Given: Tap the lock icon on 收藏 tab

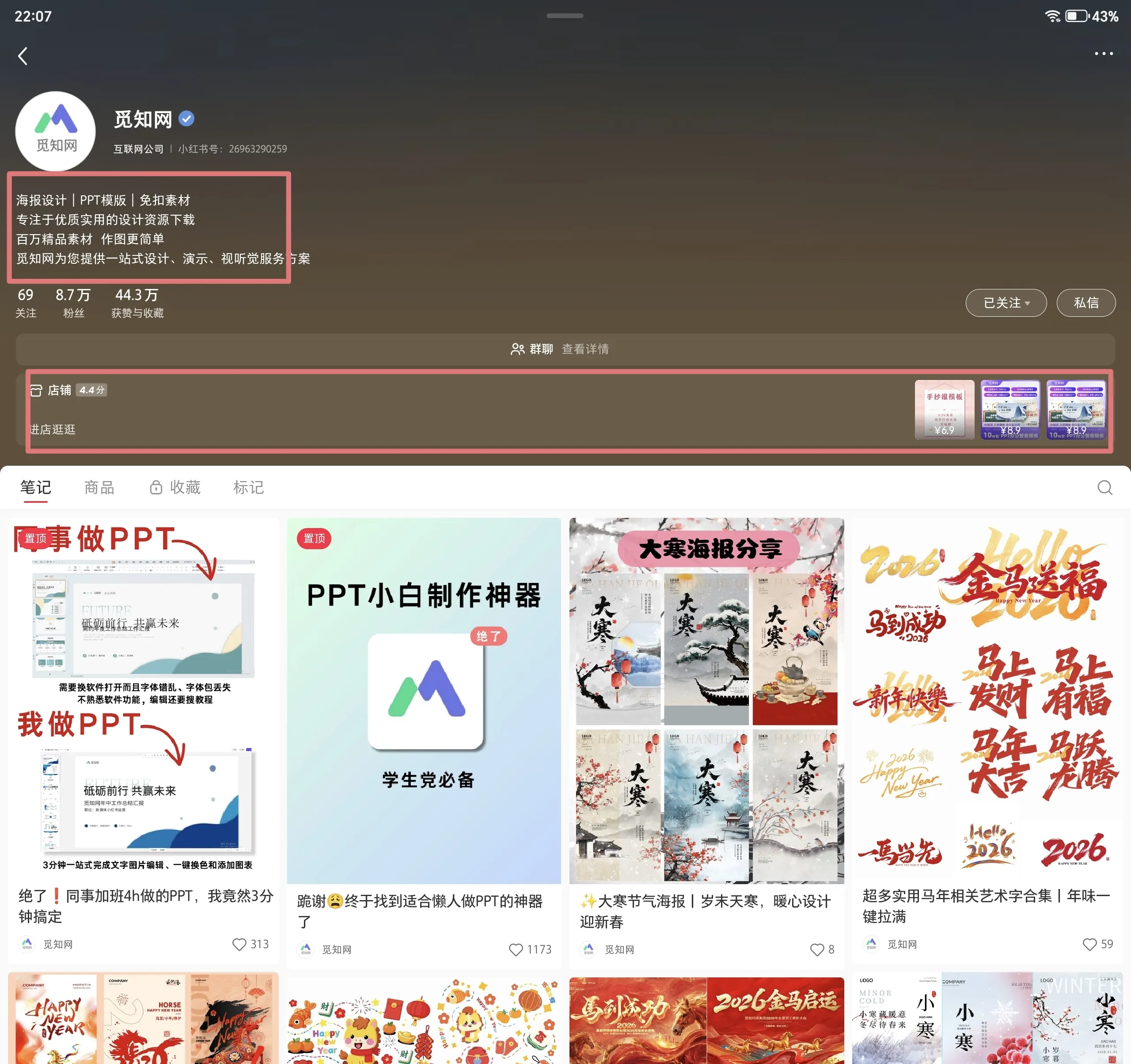Looking at the screenshot, I should pyautogui.click(x=156, y=488).
